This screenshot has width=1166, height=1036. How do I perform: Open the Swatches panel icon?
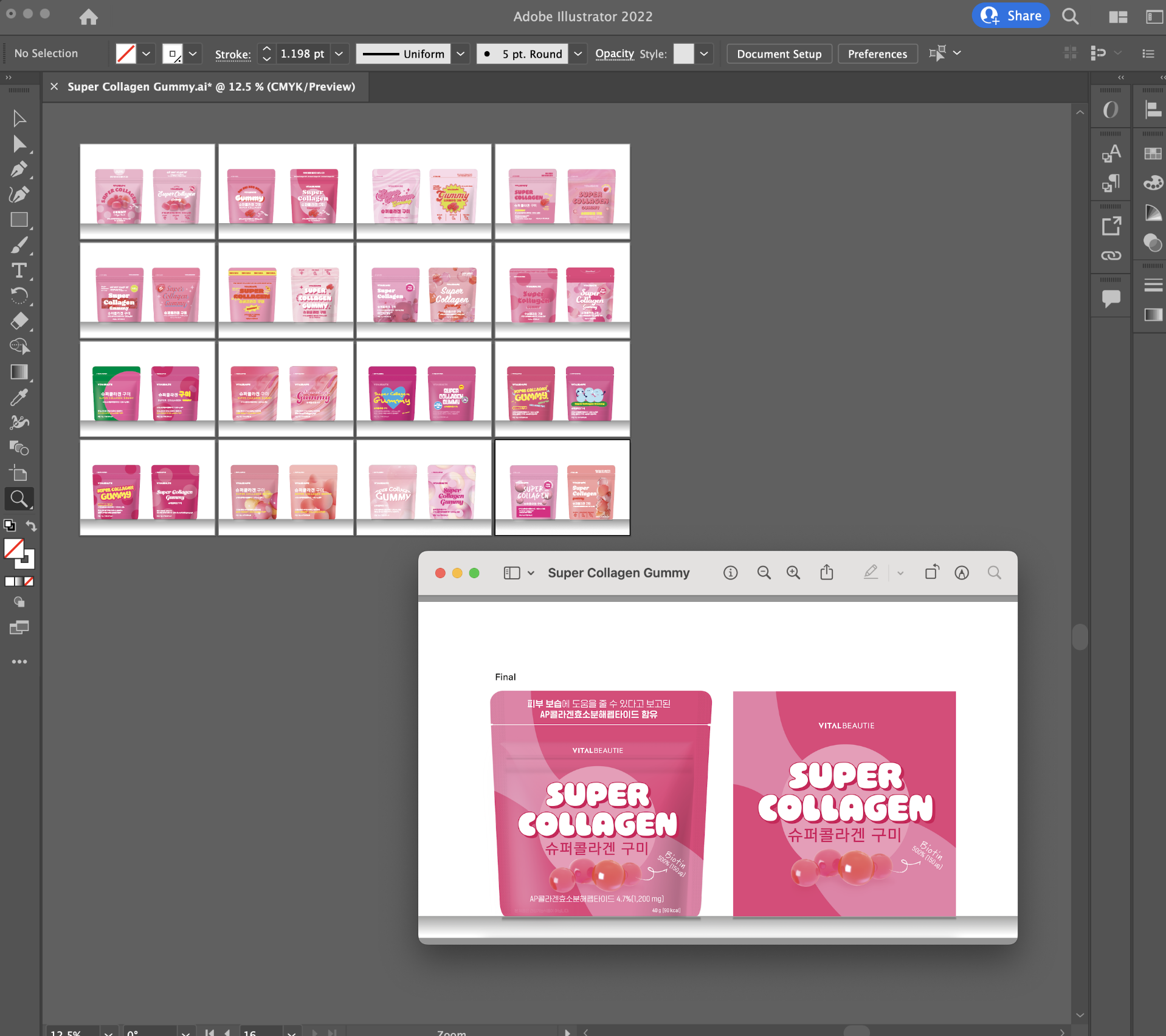pyautogui.click(x=1153, y=154)
